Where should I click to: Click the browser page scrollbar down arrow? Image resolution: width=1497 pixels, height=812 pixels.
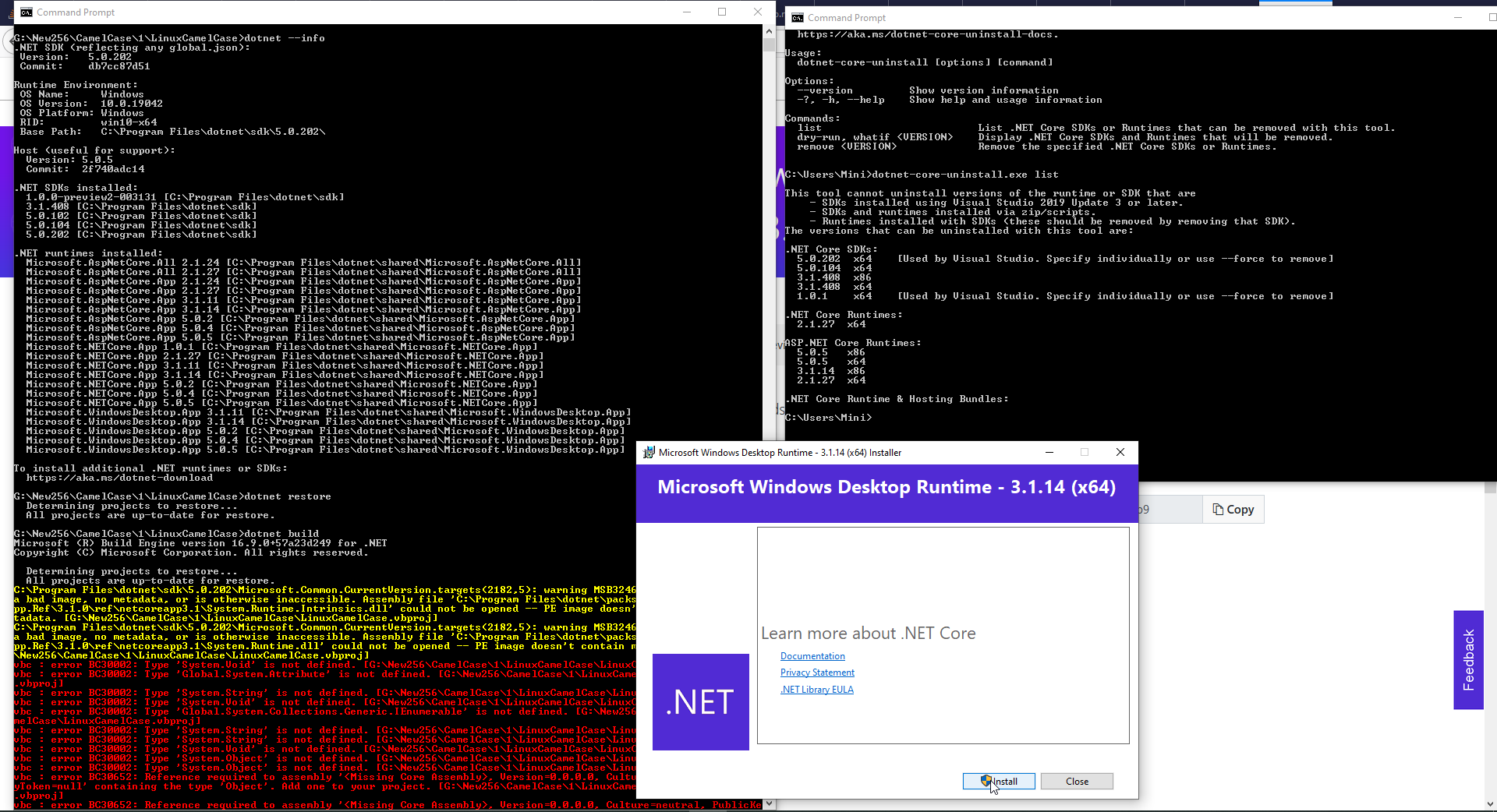pyautogui.click(x=1490, y=803)
